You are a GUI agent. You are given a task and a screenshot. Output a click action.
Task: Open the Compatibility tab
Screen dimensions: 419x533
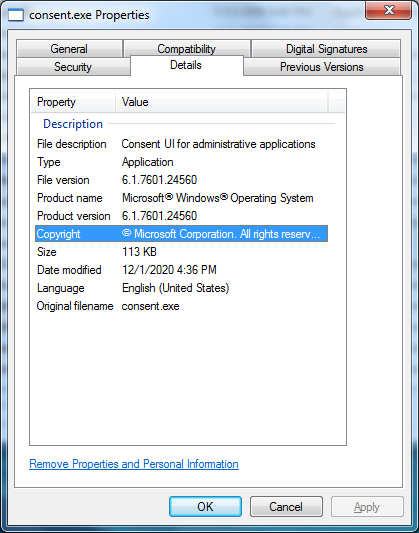[187, 49]
